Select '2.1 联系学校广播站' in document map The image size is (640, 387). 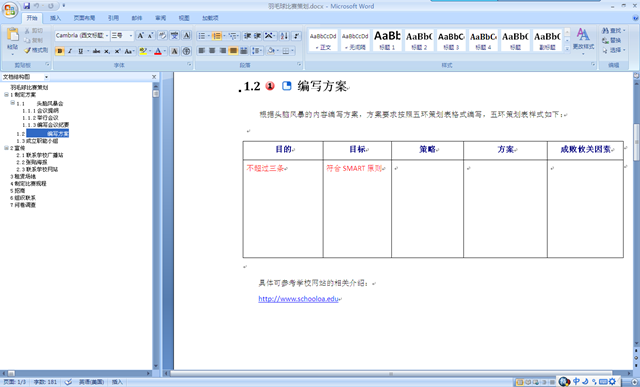point(40,155)
